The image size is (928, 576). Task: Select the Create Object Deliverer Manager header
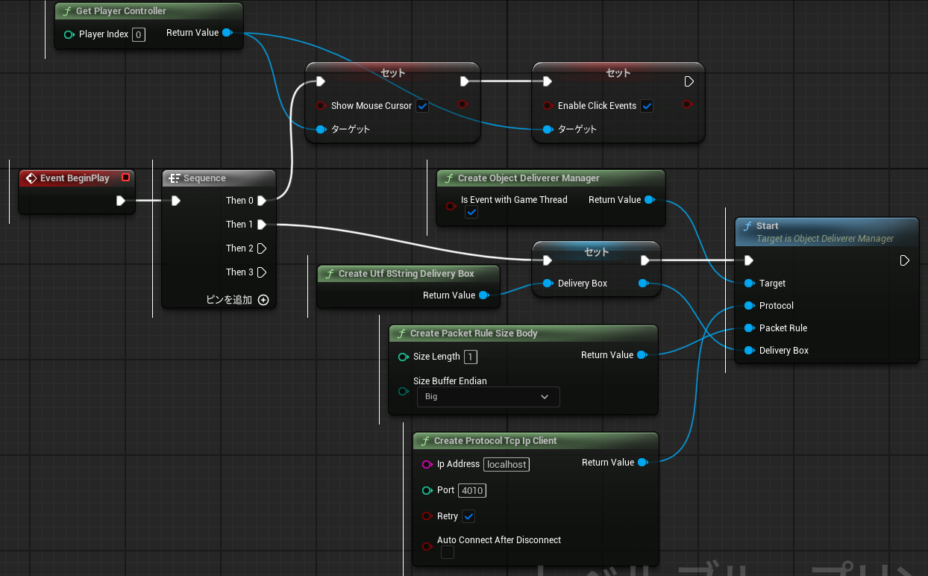click(550, 178)
